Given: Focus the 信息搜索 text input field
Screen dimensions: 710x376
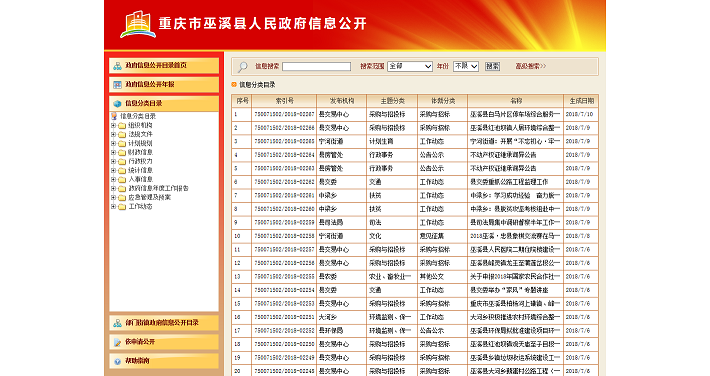Looking at the screenshot, I should point(317,67).
